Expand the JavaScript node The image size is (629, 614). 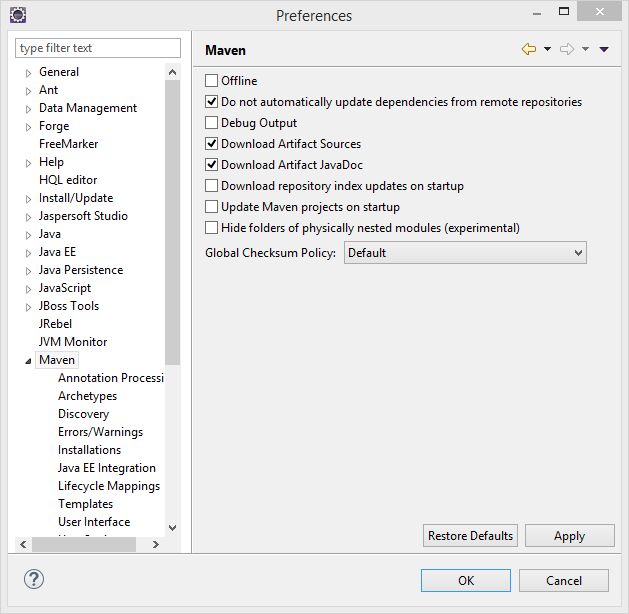pos(28,289)
